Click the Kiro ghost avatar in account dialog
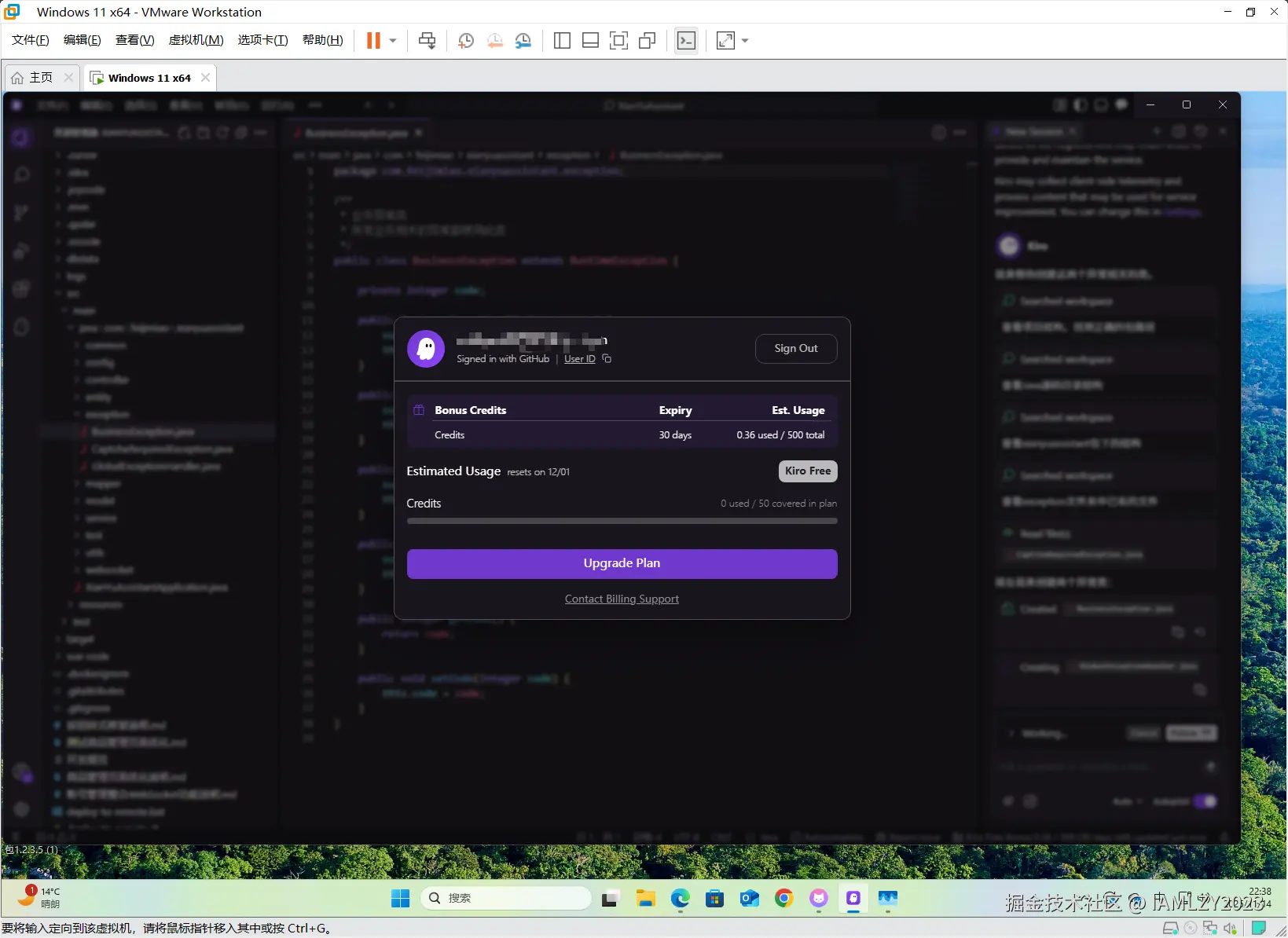Image resolution: width=1288 pixels, height=938 pixels. click(426, 349)
